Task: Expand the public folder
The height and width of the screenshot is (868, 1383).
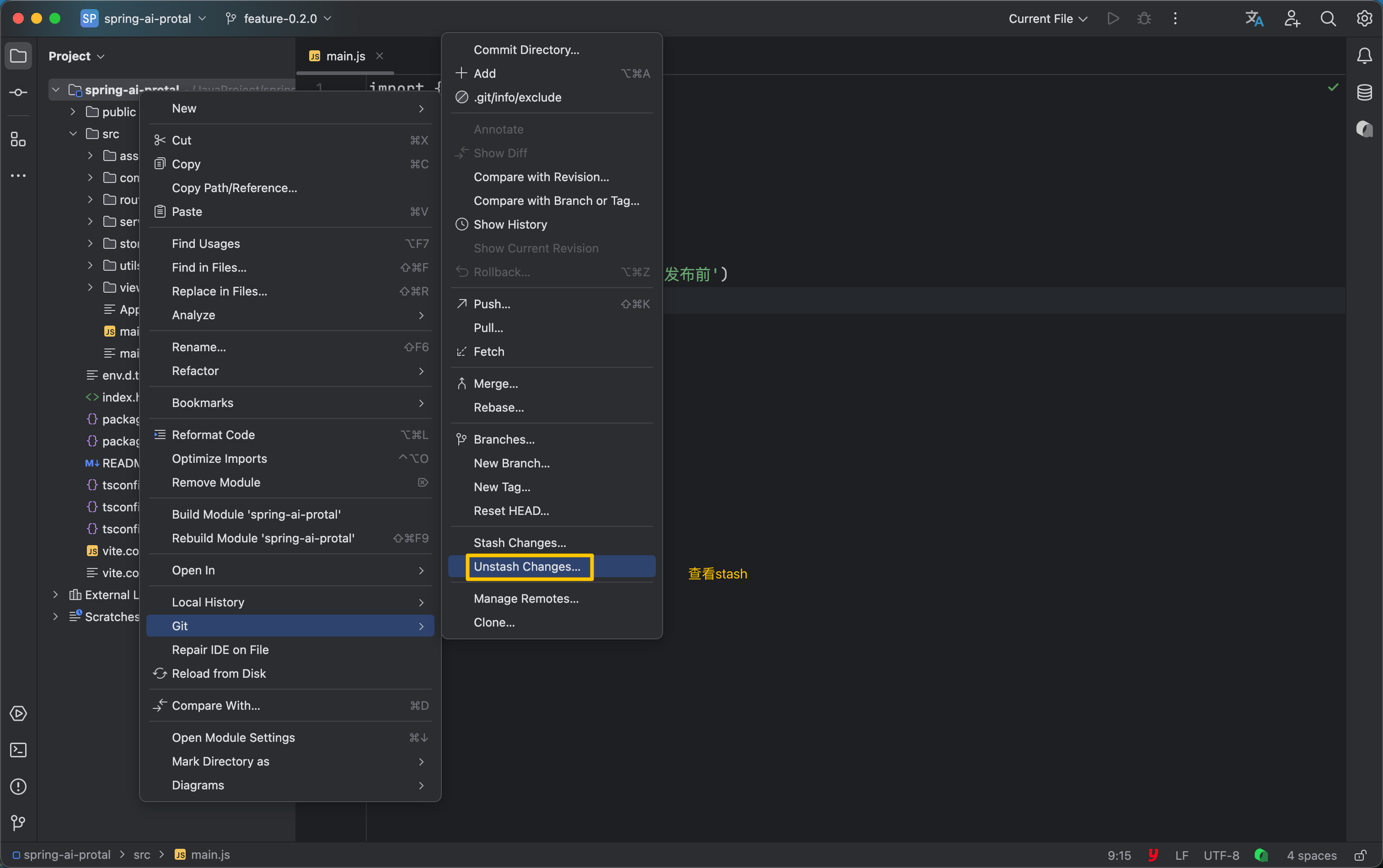Action: coord(73,112)
